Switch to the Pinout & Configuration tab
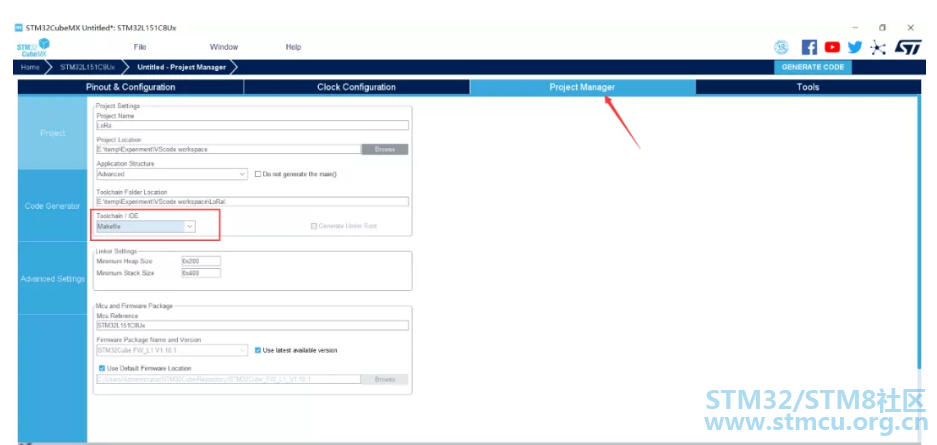Viewport: 937px width, 445px height. [130, 87]
